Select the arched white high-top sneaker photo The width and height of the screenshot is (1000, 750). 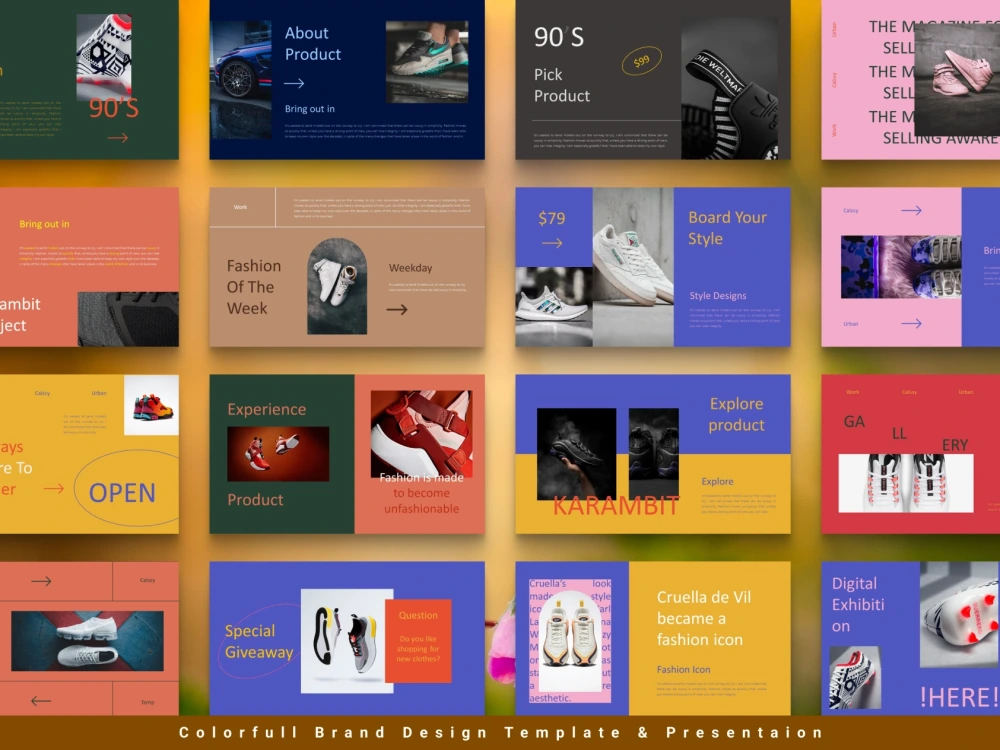[x=337, y=286]
